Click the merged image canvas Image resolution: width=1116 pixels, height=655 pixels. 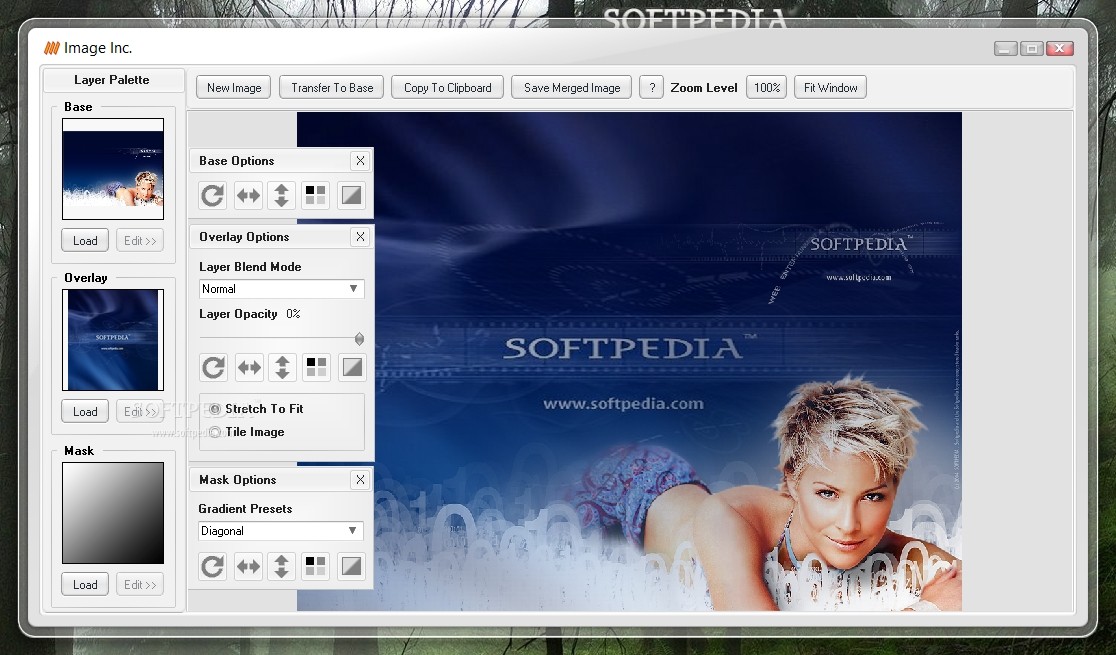tap(629, 361)
